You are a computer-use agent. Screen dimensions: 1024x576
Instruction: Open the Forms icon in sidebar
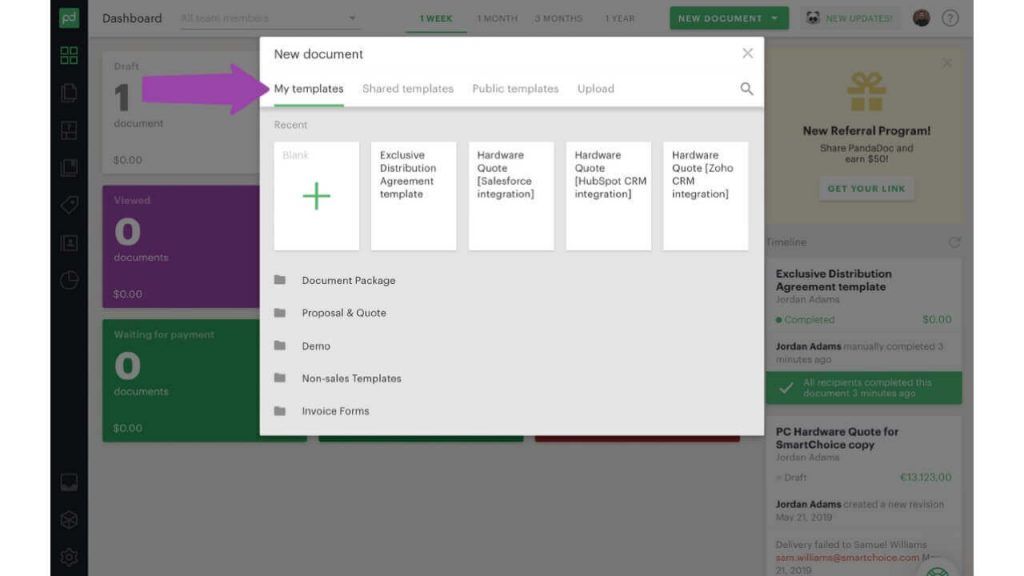69,168
